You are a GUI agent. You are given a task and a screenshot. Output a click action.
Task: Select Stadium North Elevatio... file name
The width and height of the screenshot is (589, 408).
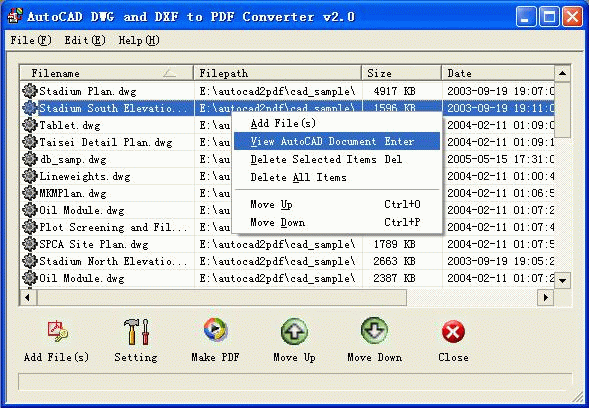[x=113, y=261]
